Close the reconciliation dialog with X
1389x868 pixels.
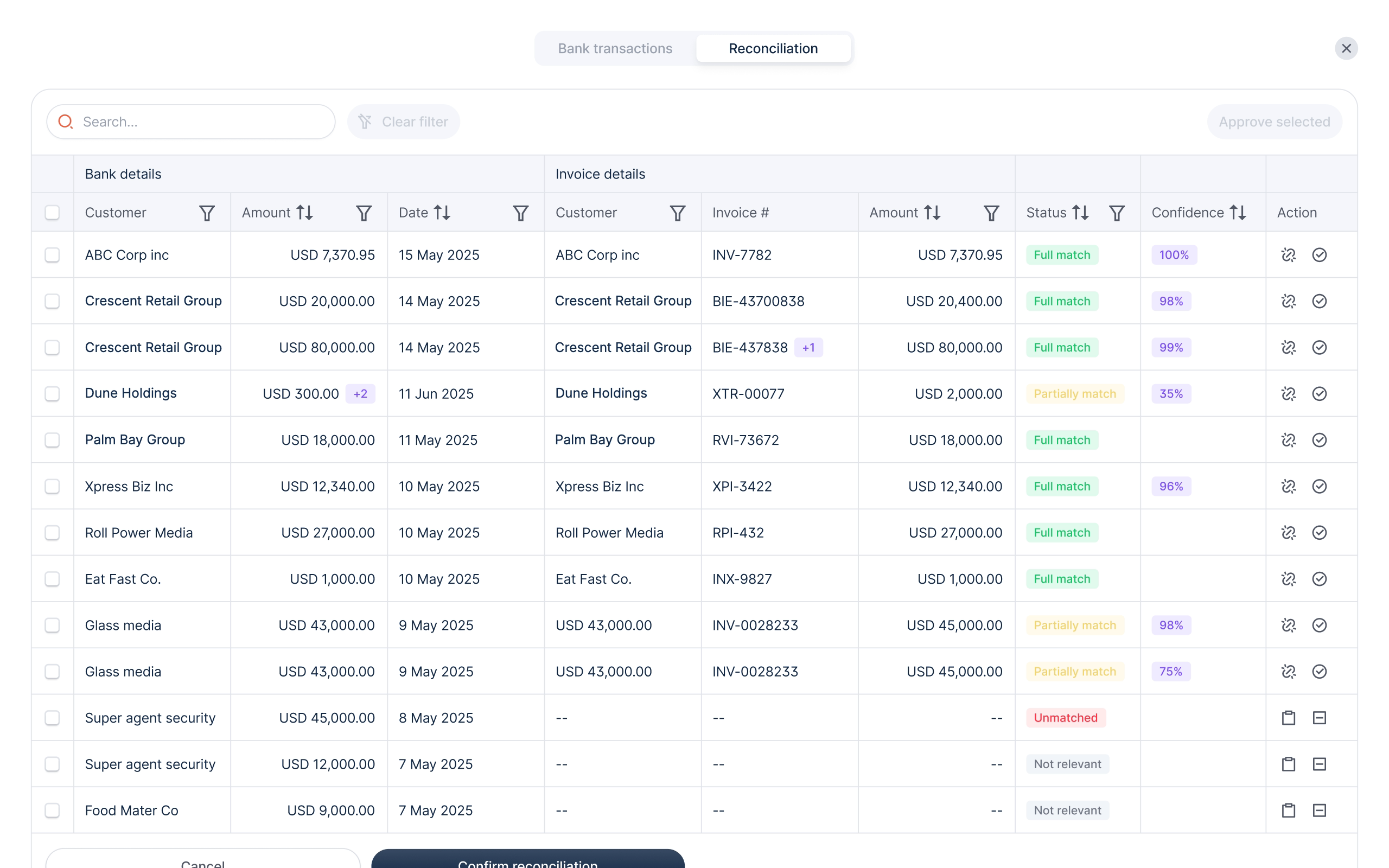point(1346,48)
